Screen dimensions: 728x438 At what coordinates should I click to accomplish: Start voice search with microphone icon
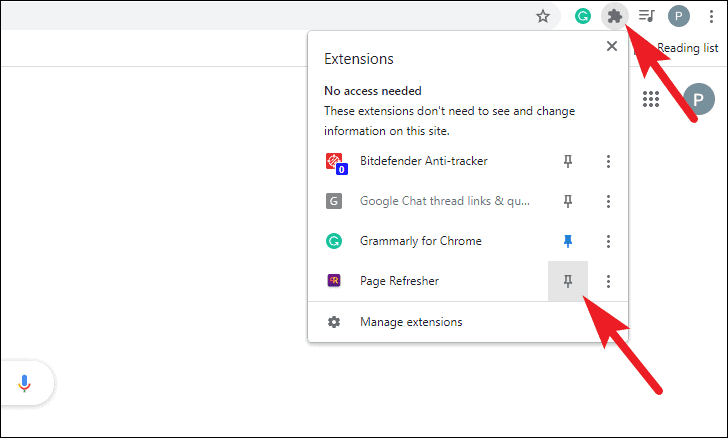tap(25, 384)
